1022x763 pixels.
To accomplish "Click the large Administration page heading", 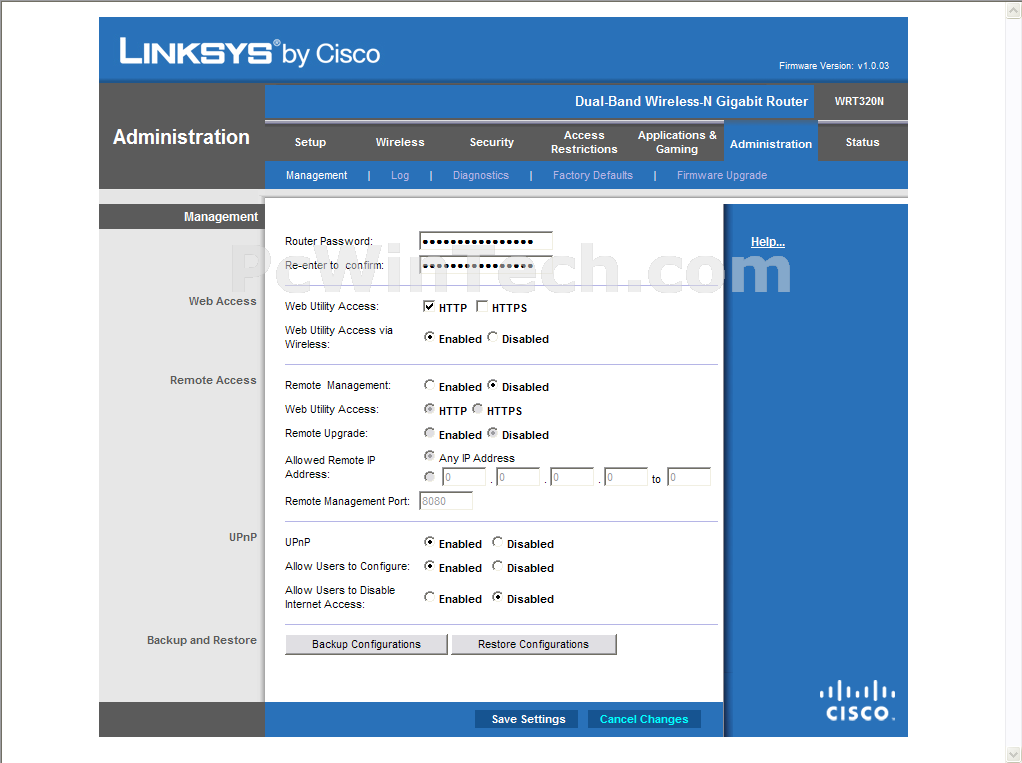I will coord(181,137).
